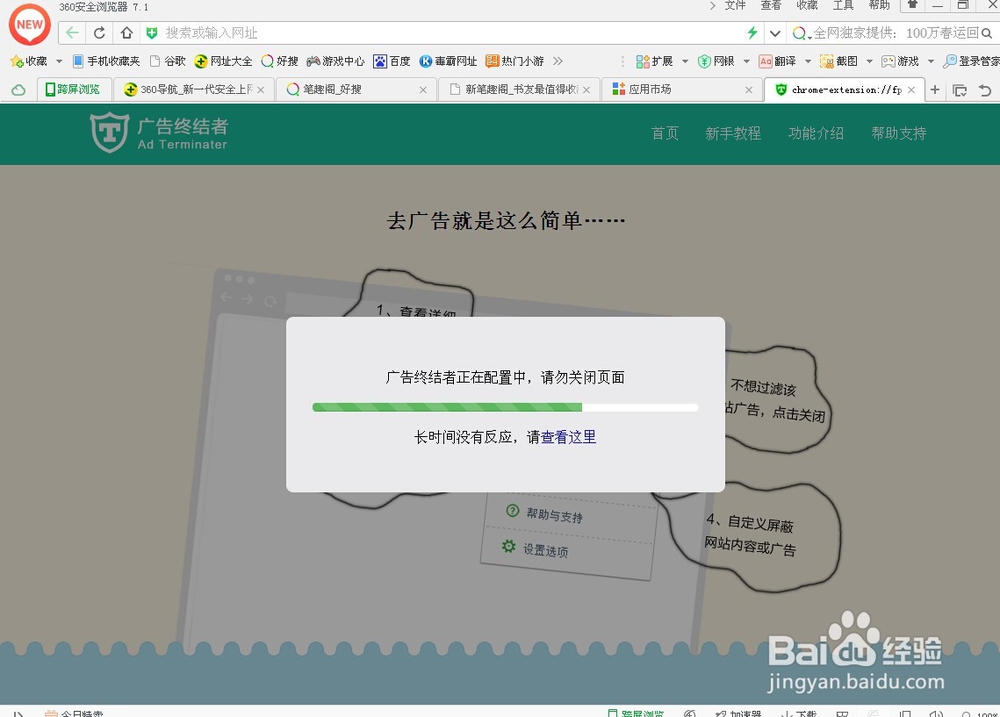Image resolution: width=1000 pixels, height=717 pixels.
Task: Open the 帮助 menu
Action: (x=879, y=6)
